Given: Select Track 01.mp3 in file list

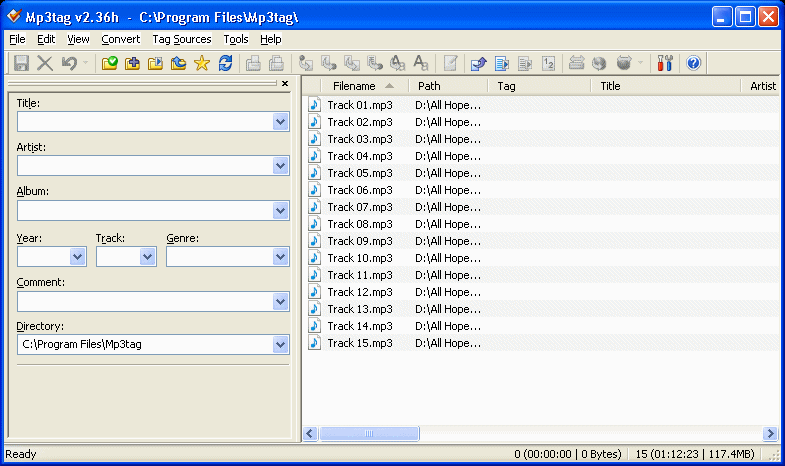Looking at the screenshot, I should pyautogui.click(x=360, y=105).
